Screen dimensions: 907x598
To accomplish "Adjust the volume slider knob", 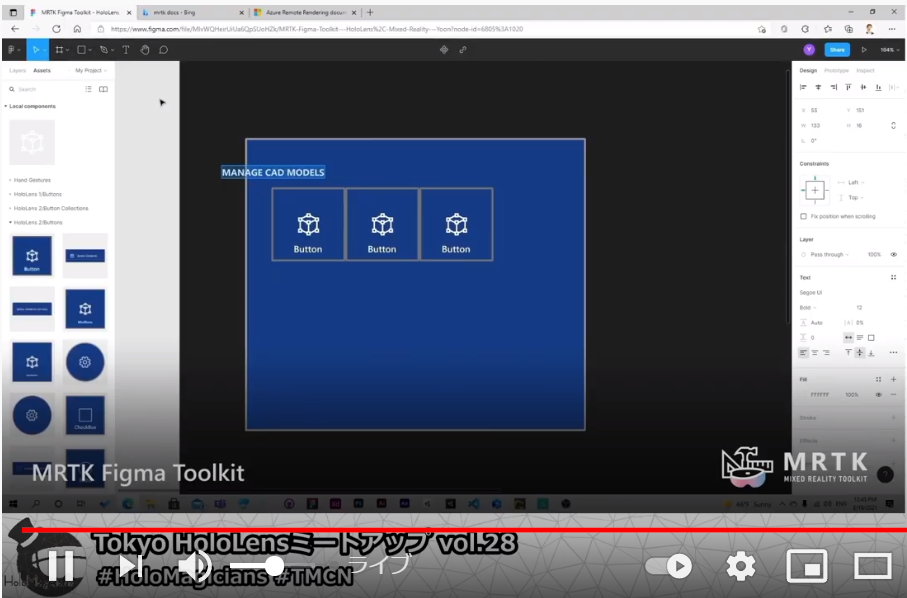I will [274, 566].
